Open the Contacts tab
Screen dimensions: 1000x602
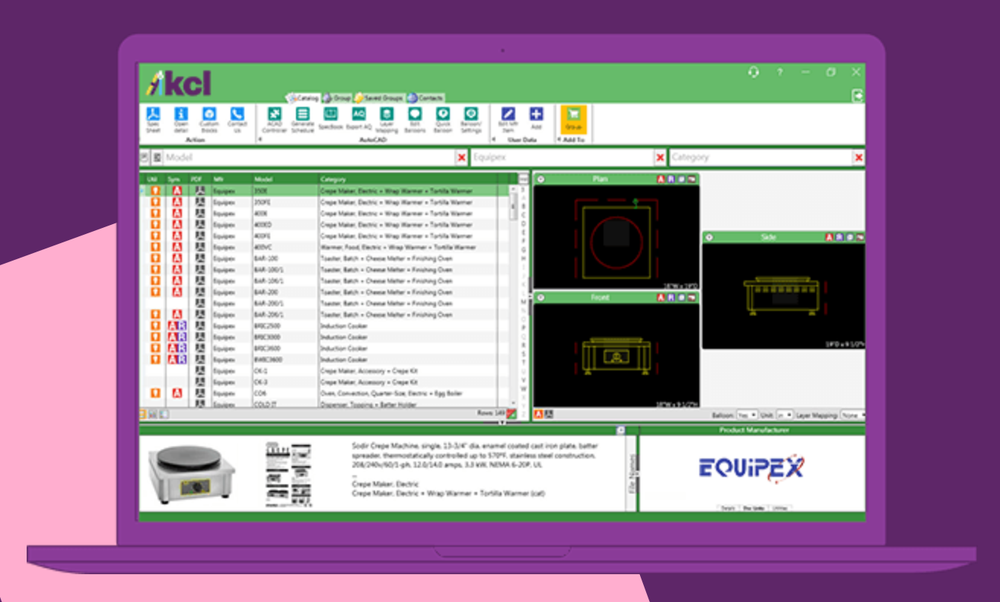[428, 98]
